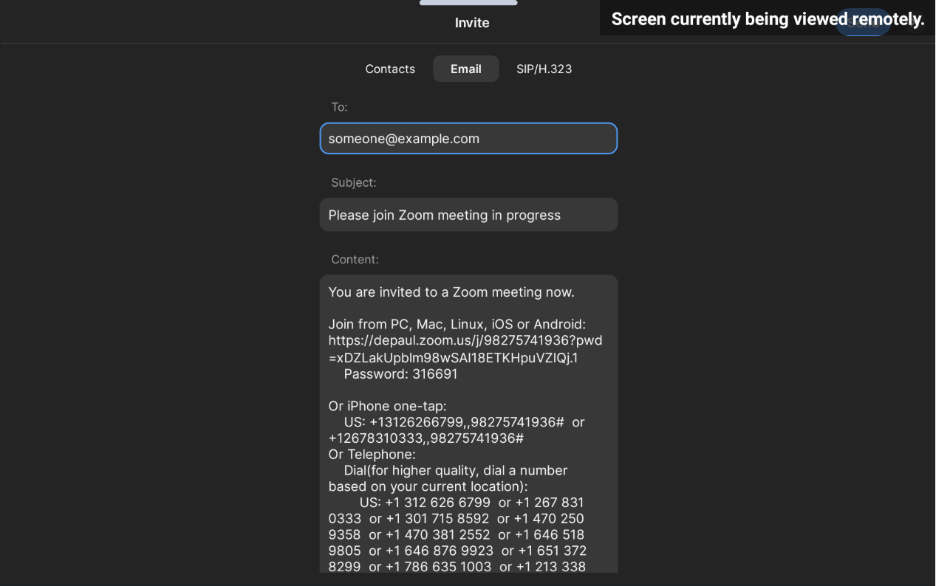
Task: Click the depaul.zoom.us meeting link text
Action: [465, 349]
